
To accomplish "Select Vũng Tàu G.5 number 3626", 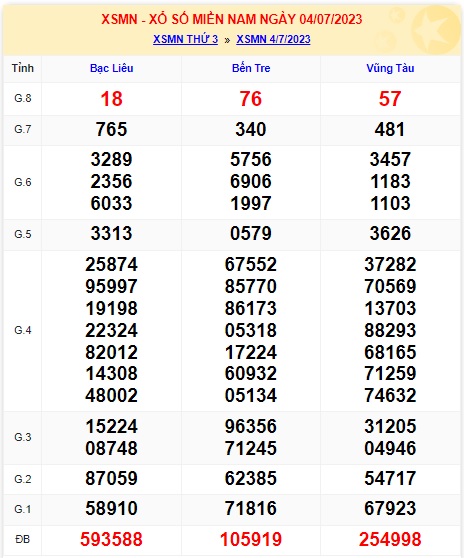I will click(390, 233).
